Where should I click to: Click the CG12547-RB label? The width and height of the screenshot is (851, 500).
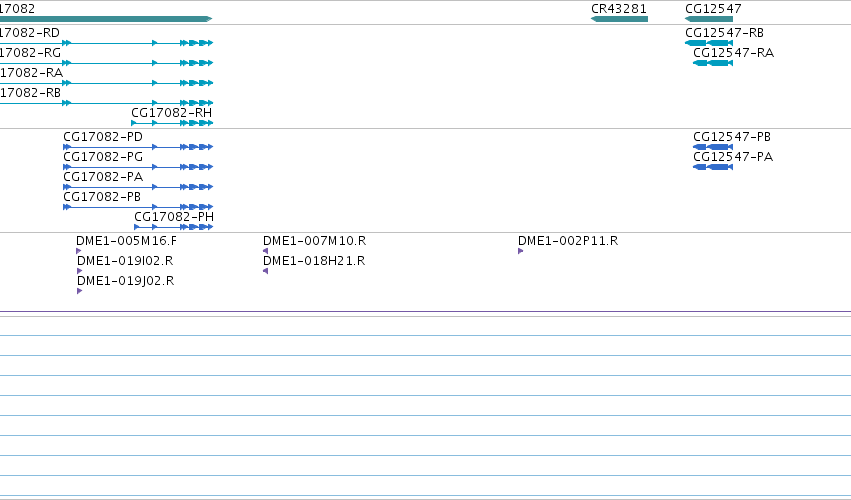(725, 33)
